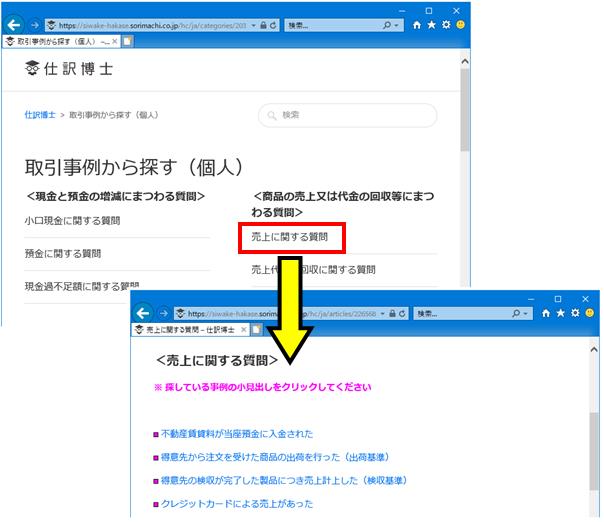The image size is (604, 522).
Task: Open the 小口現金に関する質問 link
Action: pos(72,221)
